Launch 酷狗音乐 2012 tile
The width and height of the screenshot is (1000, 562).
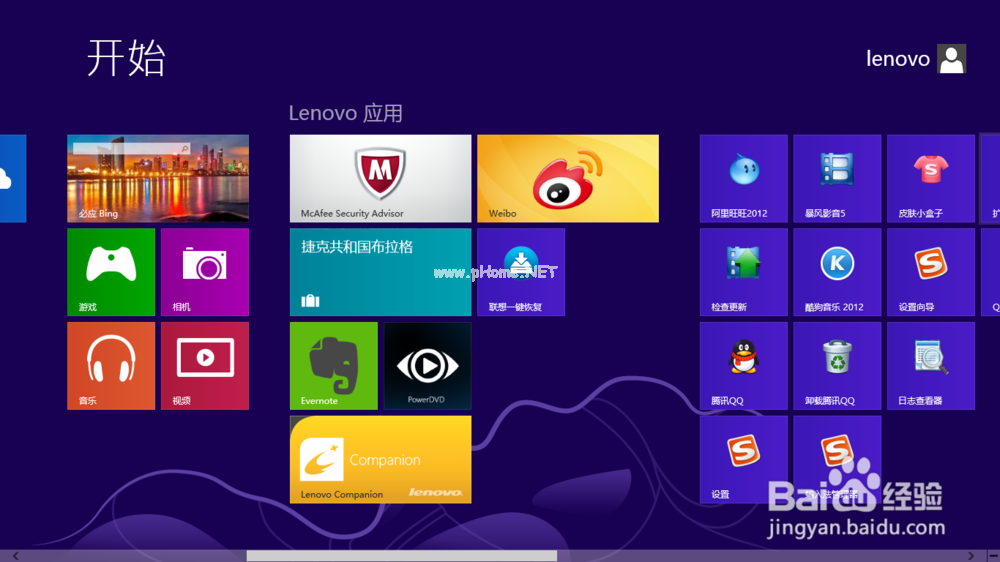837,272
